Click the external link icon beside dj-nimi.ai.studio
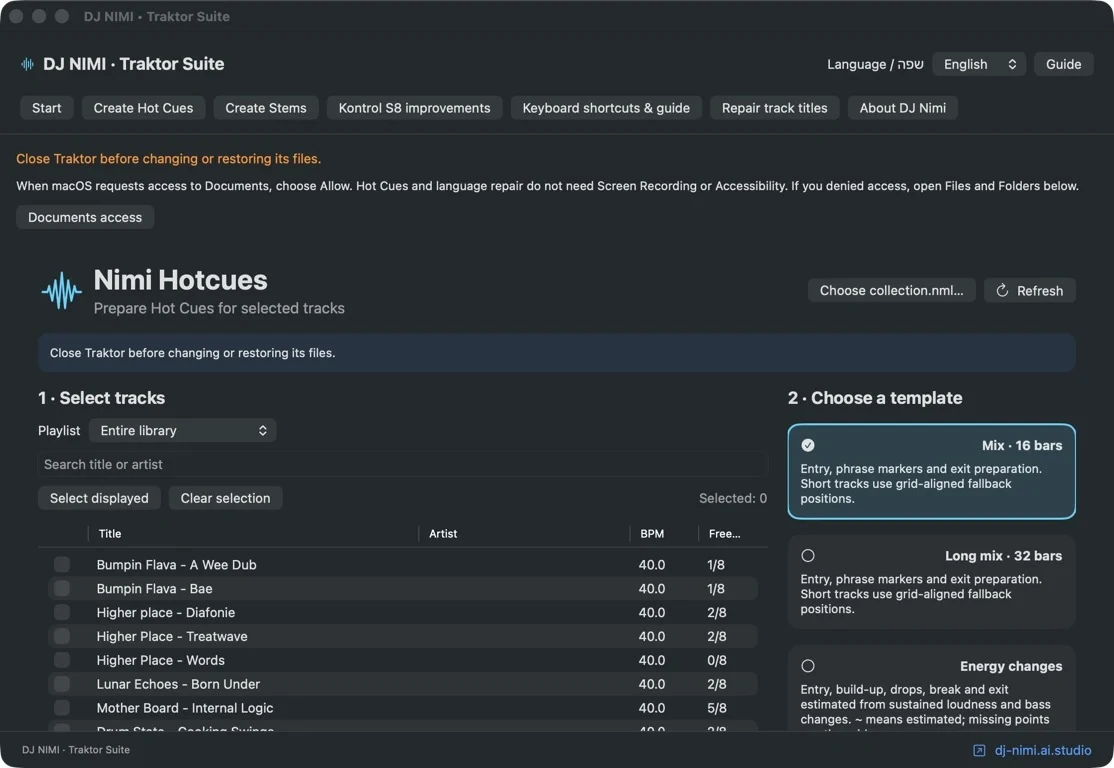 click(x=979, y=750)
